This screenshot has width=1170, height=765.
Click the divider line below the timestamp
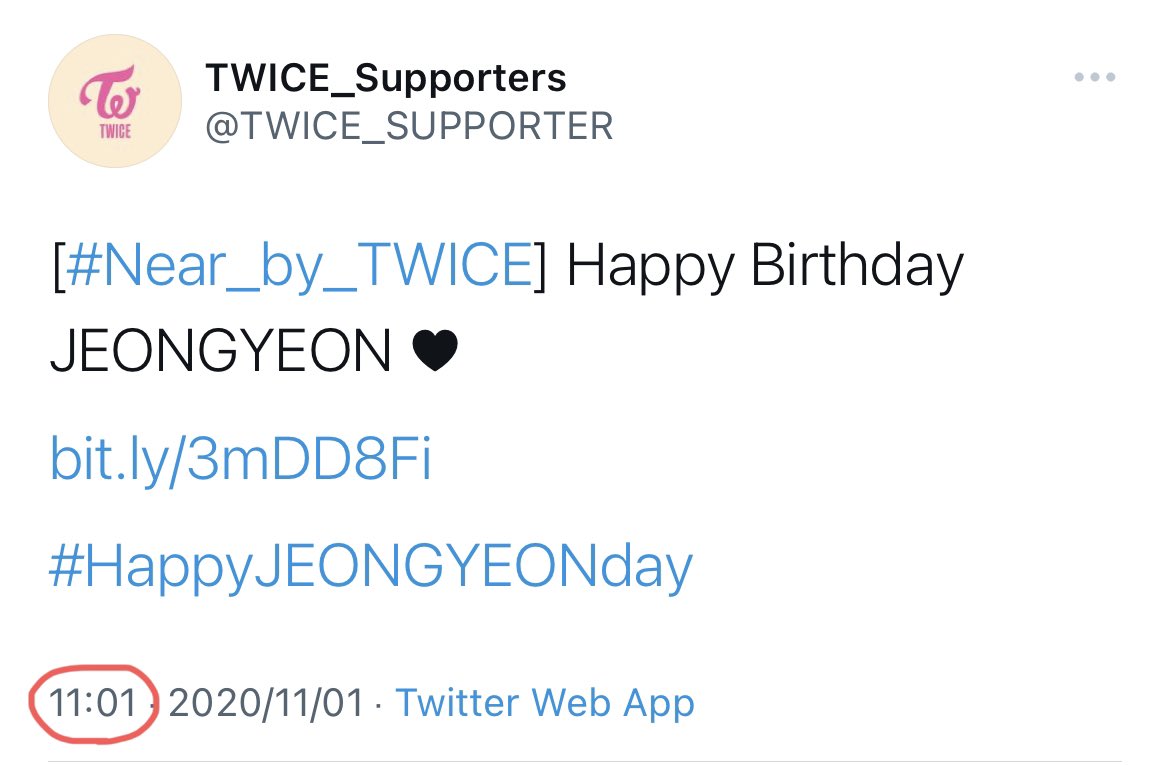coord(584,762)
